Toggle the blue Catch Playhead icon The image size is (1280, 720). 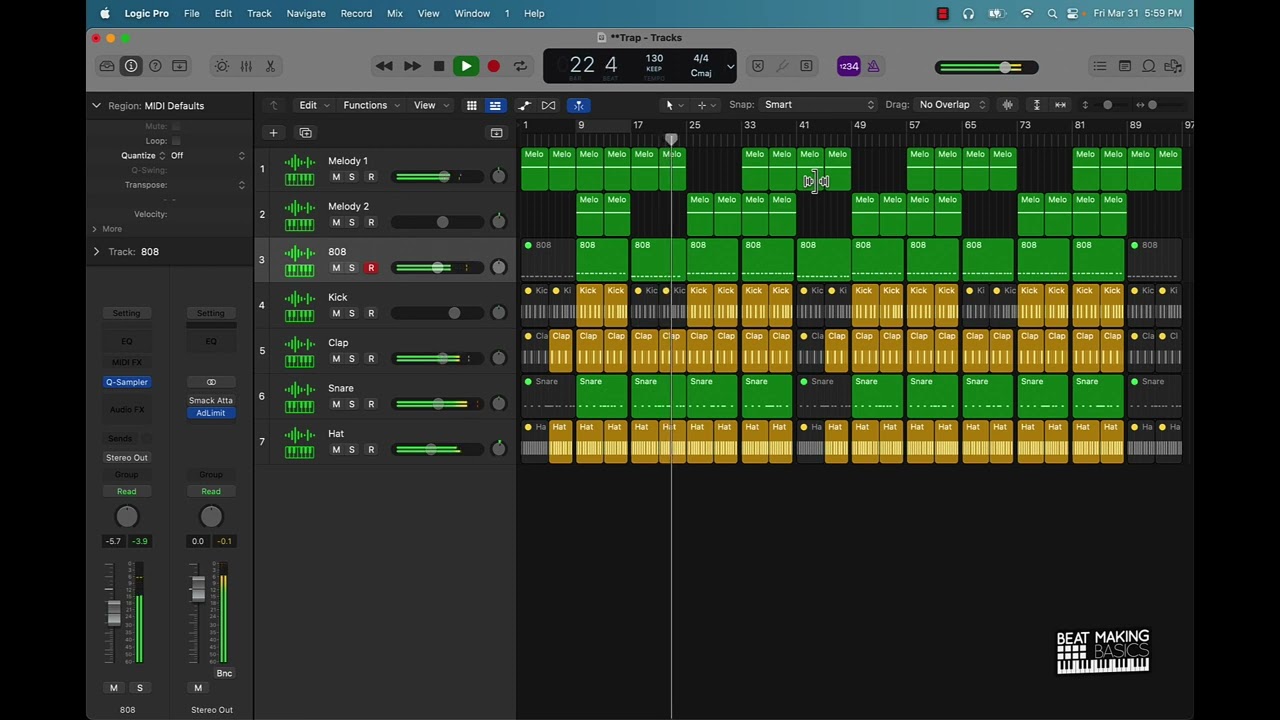579,105
